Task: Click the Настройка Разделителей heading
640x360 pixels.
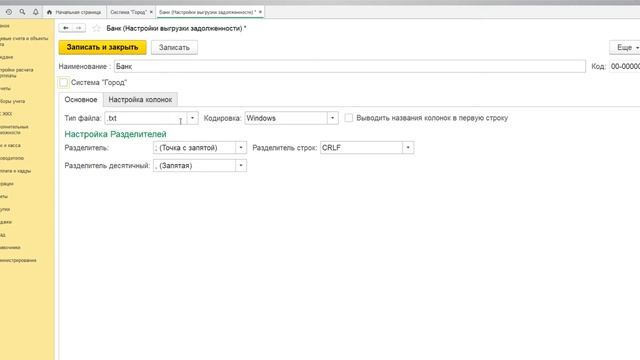Action: tap(116, 134)
